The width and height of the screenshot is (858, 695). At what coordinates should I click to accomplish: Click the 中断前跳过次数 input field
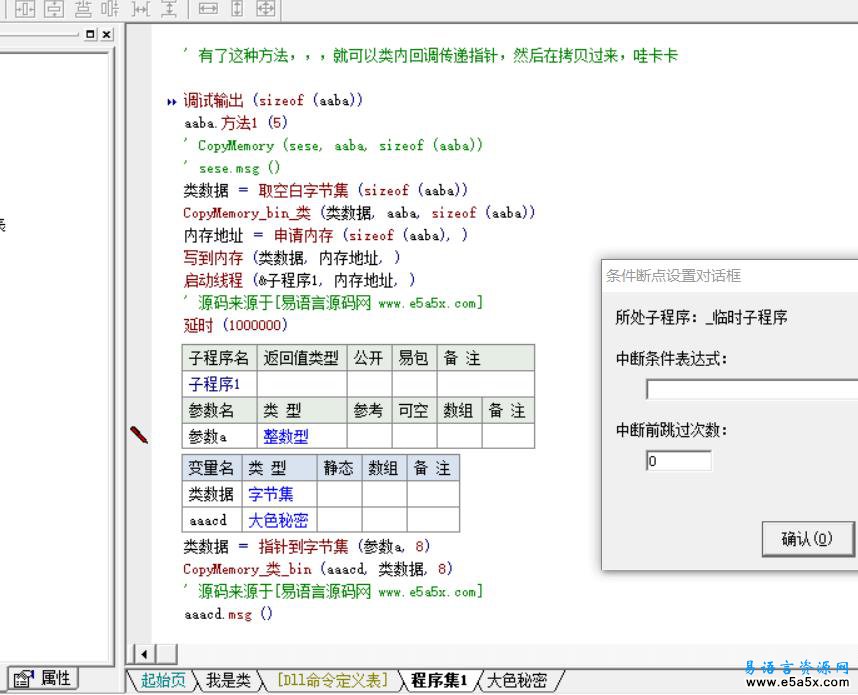pos(679,461)
